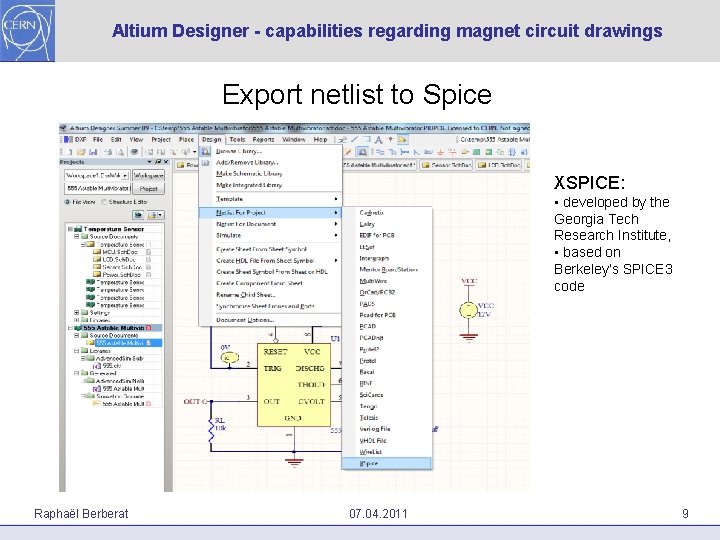This screenshot has width=720, height=540.
Task: Click the place text string 'A' icon
Action: click(x=378, y=140)
